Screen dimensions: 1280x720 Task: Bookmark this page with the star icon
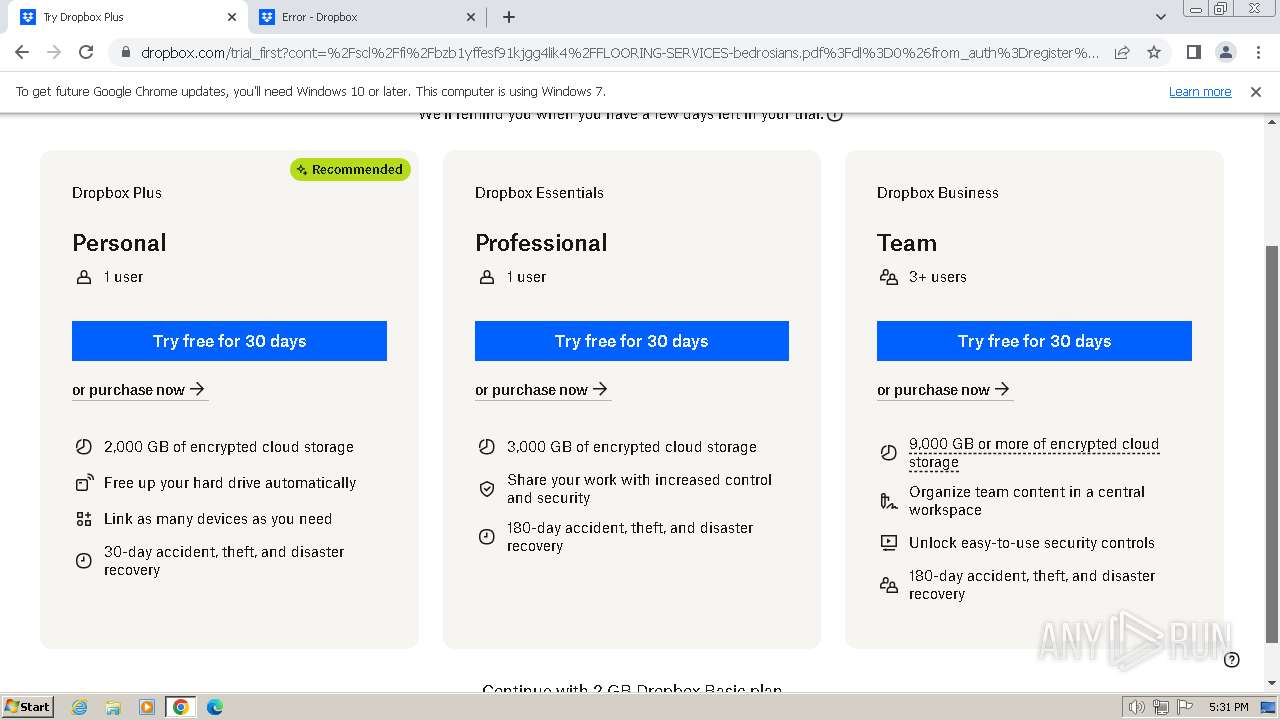tap(1154, 52)
